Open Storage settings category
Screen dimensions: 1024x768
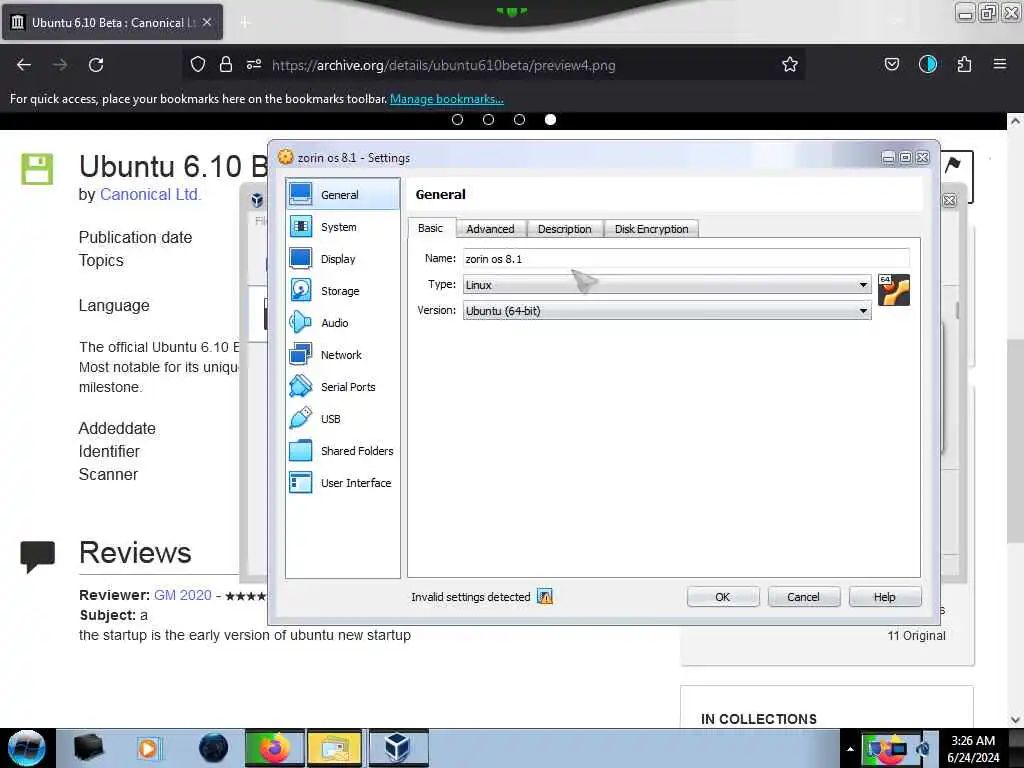(342, 291)
